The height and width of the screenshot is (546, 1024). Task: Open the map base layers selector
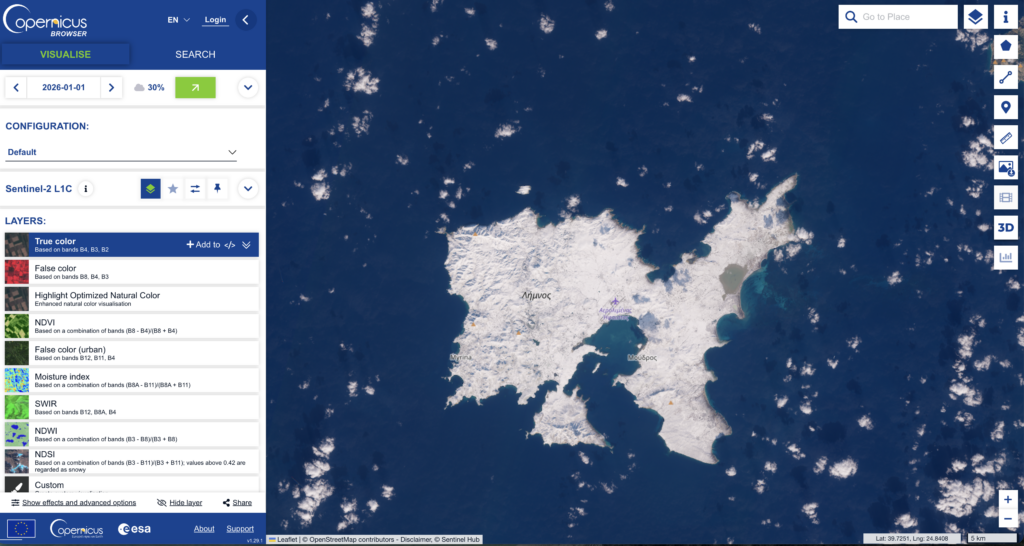[975, 17]
